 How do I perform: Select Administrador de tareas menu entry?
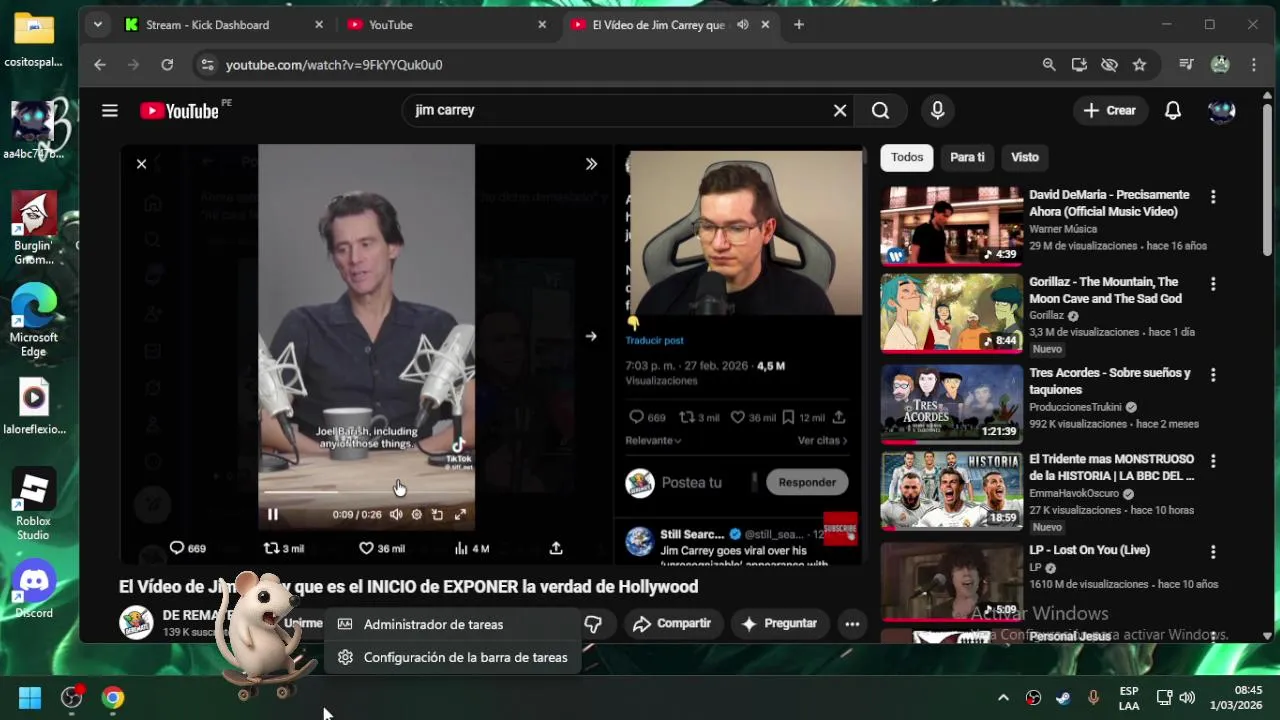point(452,624)
